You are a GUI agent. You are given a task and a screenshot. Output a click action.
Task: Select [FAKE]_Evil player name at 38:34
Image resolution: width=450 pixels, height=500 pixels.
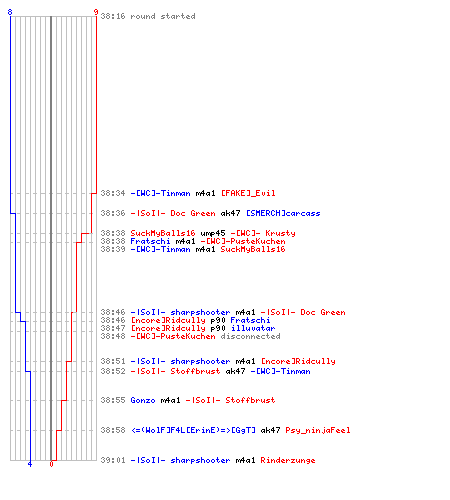(248, 193)
